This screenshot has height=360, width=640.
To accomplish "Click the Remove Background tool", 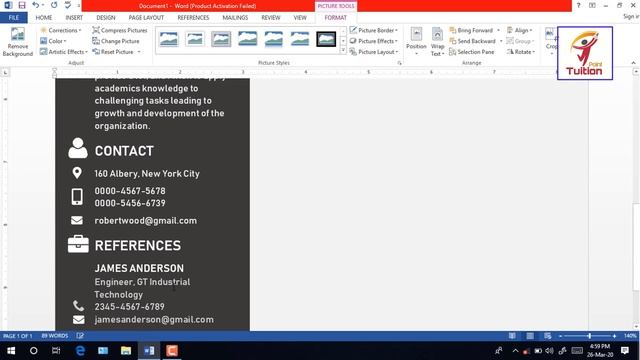I will pyautogui.click(x=18, y=42).
